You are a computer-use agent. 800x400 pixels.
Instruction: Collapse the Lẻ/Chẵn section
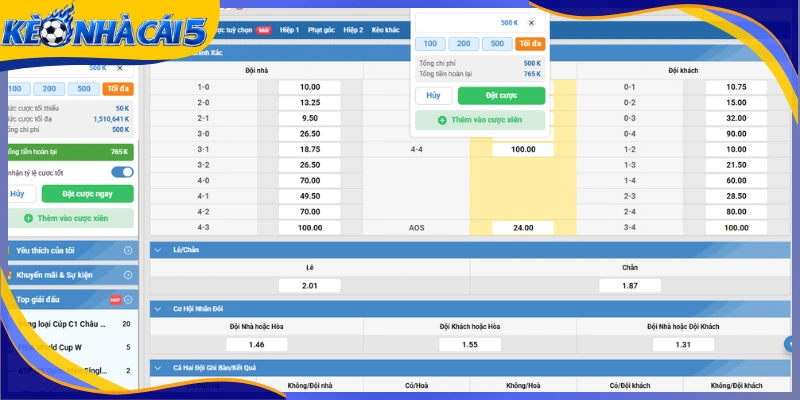pyautogui.click(x=158, y=250)
